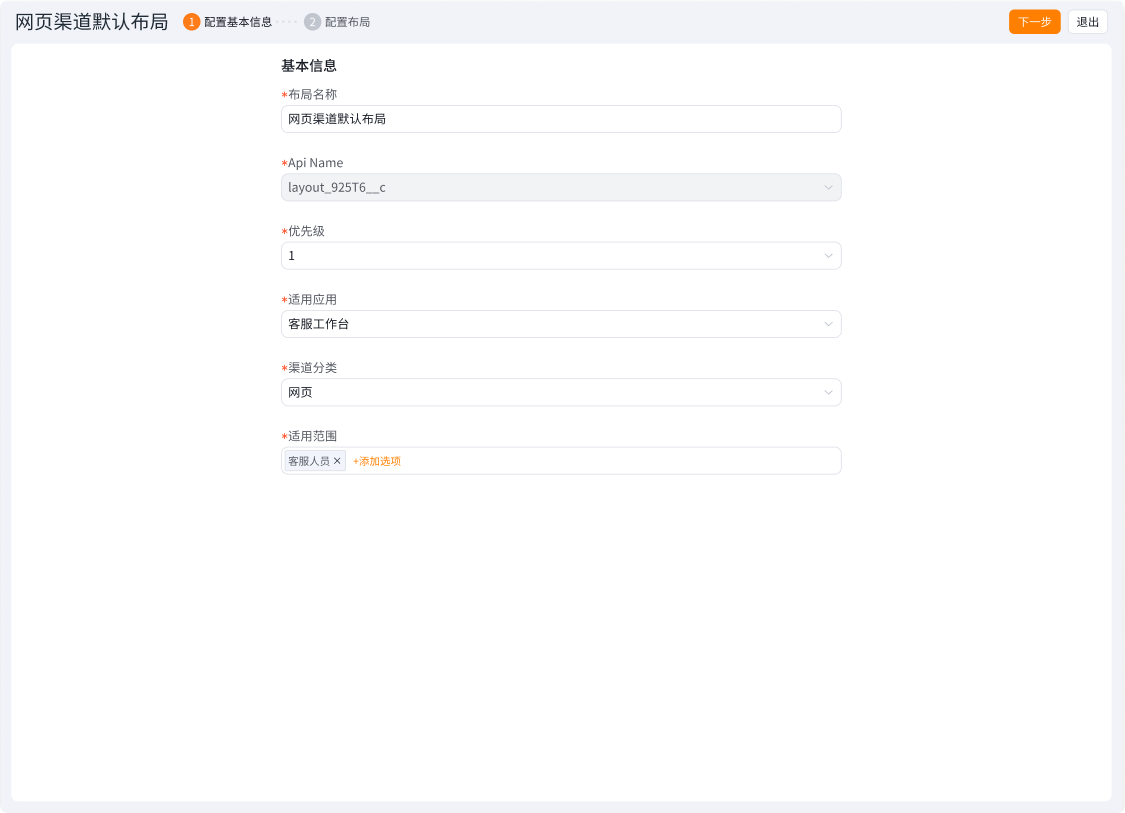Click the 基本信息 section heading
The width and height of the screenshot is (1125, 813).
coord(309,66)
